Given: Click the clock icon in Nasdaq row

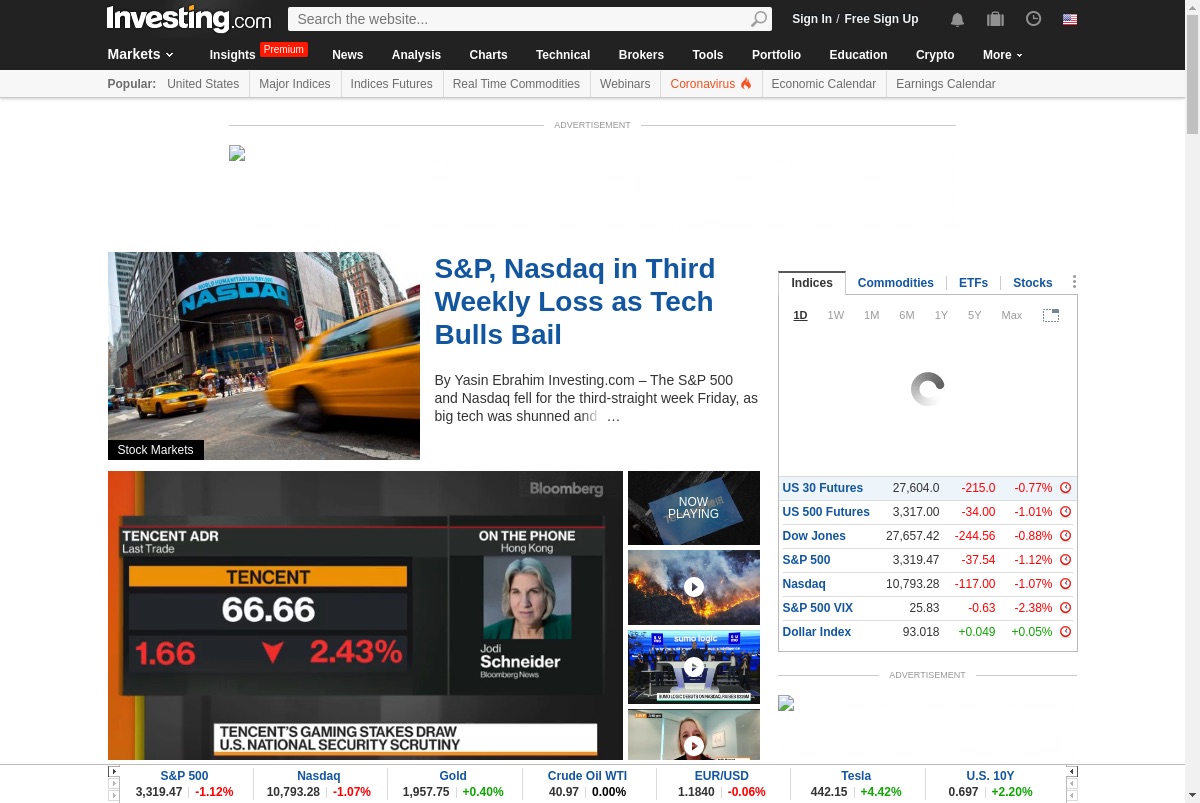Looking at the screenshot, I should tap(1065, 584).
